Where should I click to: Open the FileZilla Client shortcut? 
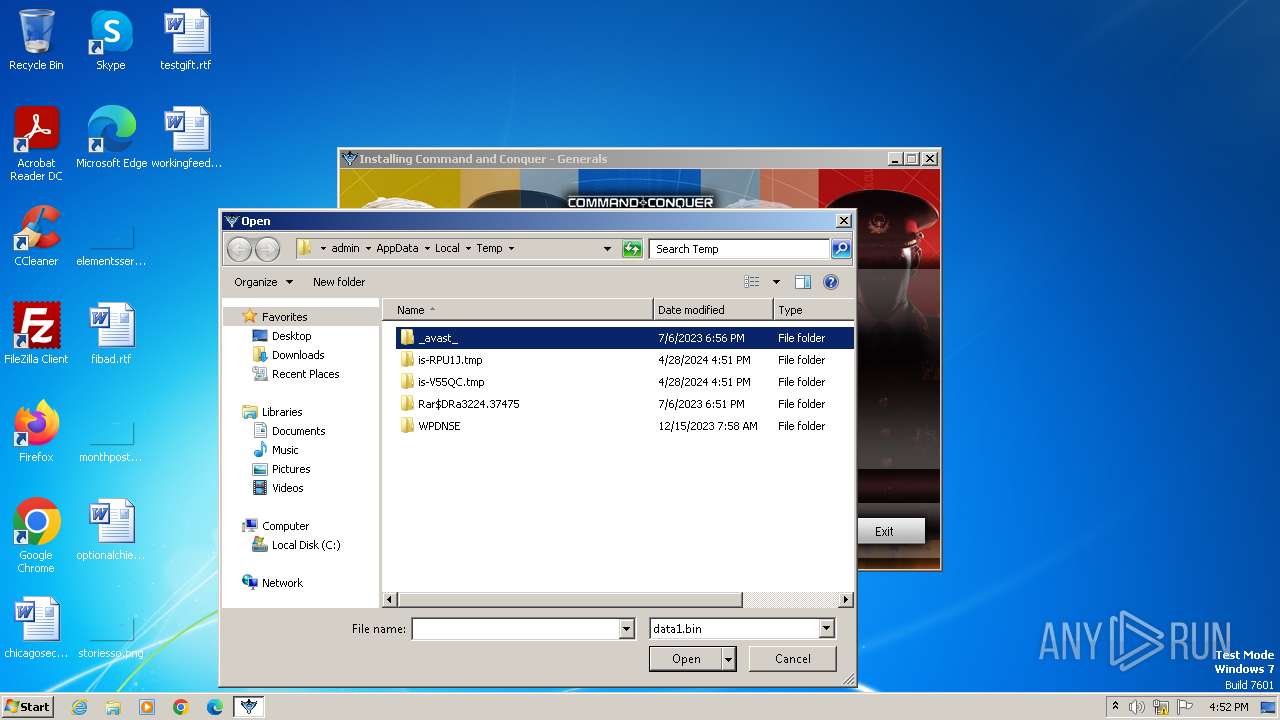coord(36,334)
